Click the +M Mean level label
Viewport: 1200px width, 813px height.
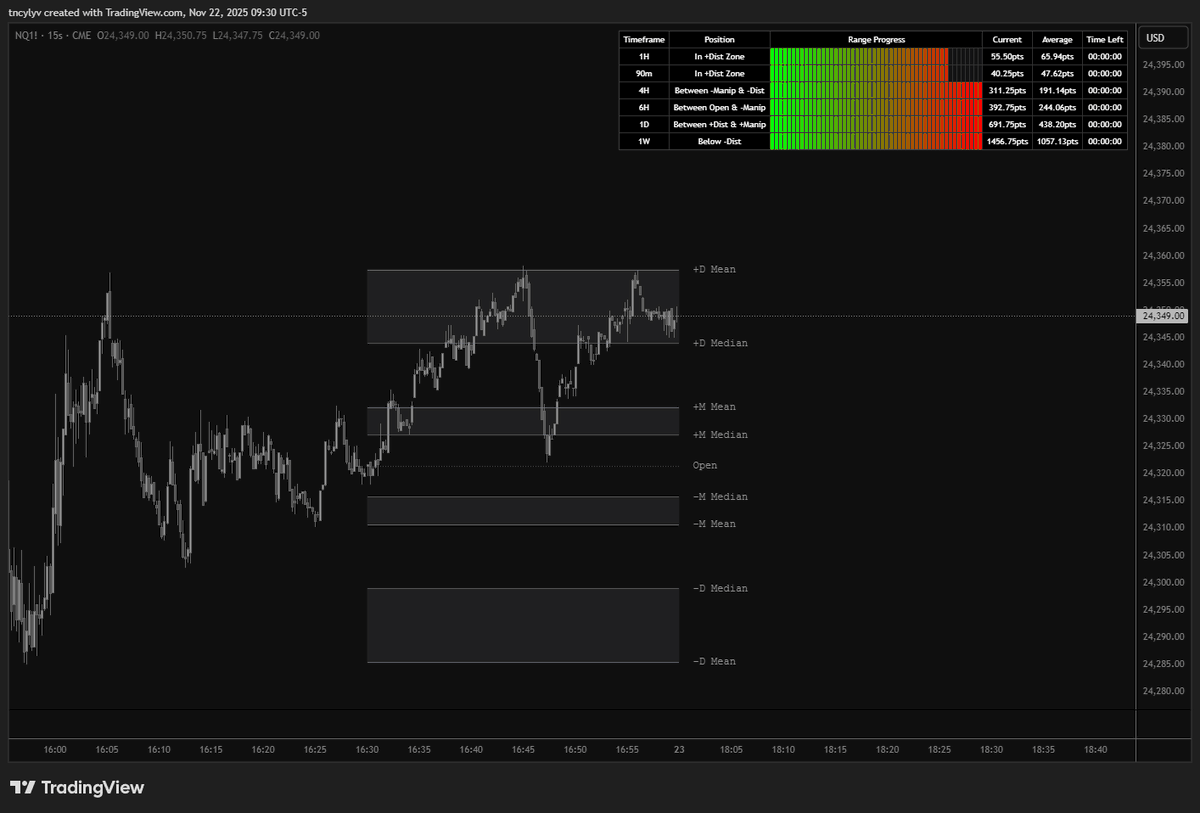(714, 407)
